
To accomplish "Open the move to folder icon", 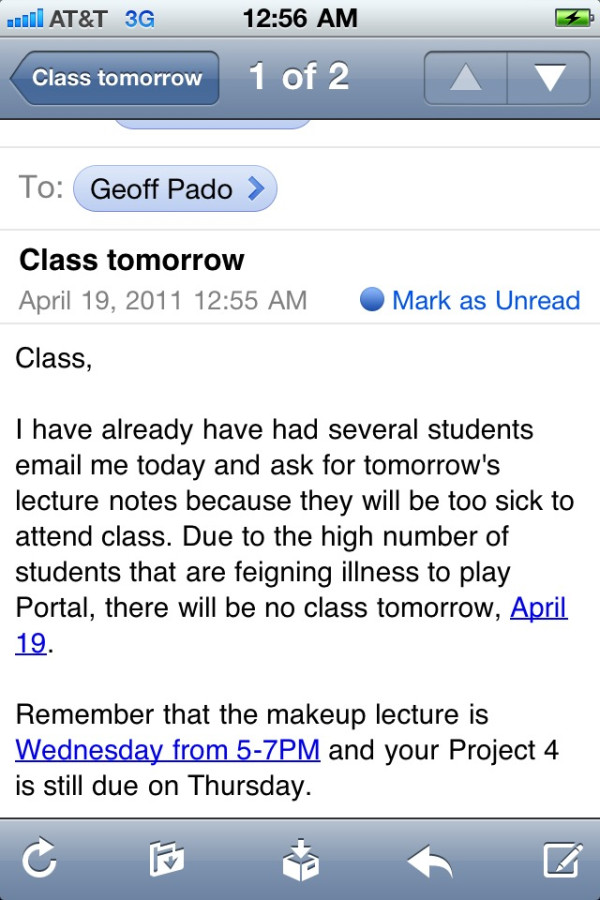I will (166, 859).
